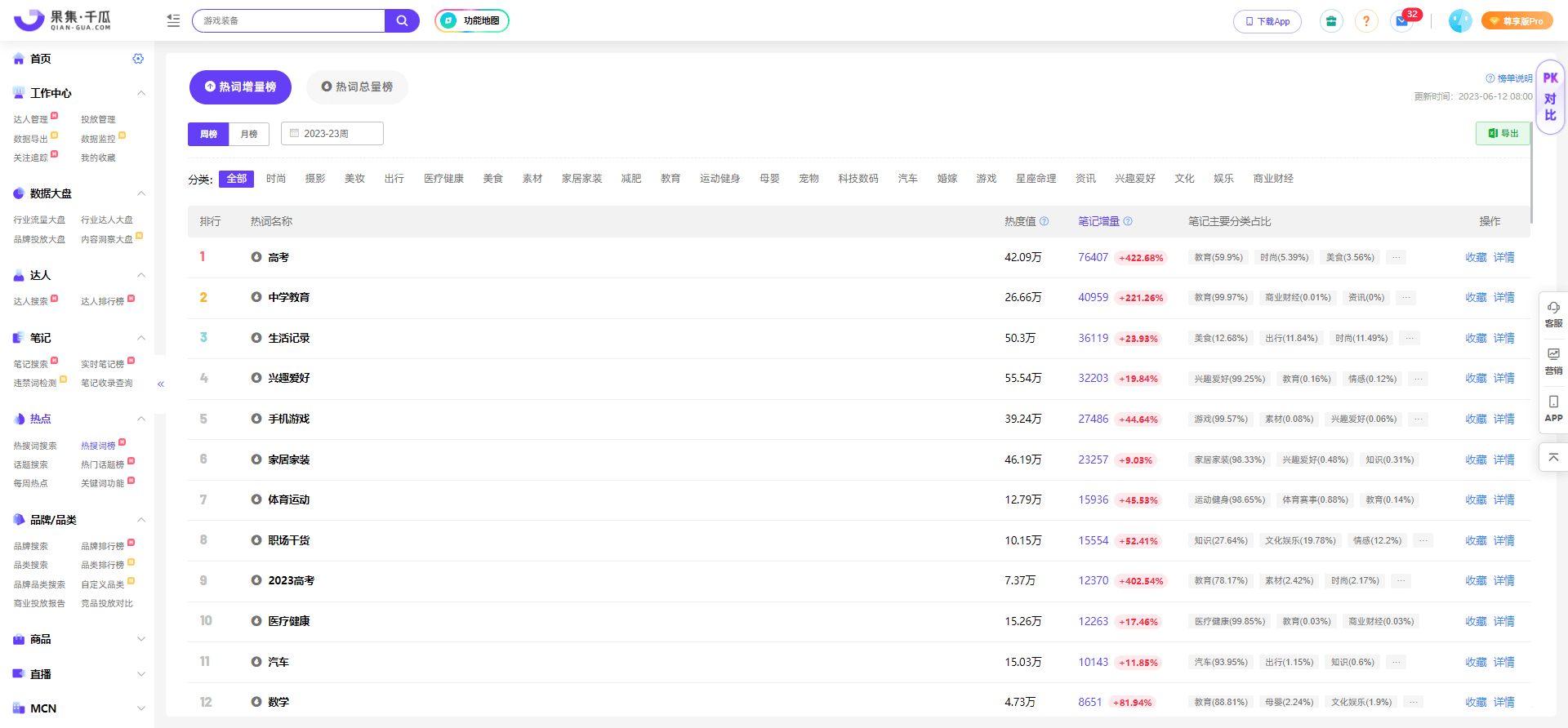Collapse the 品牌/品类 sidebar section
This screenshot has width=1568, height=728.
pyautogui.click(x=141, y=520)
